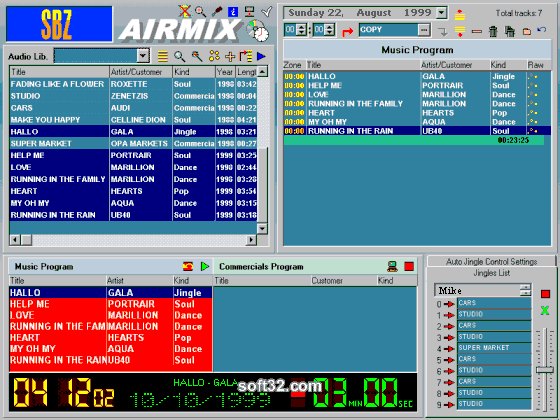This screenshot has height=420, width=560.
Task: Click the yellow dots sort icon in library
Action: [x=214, y=56]
